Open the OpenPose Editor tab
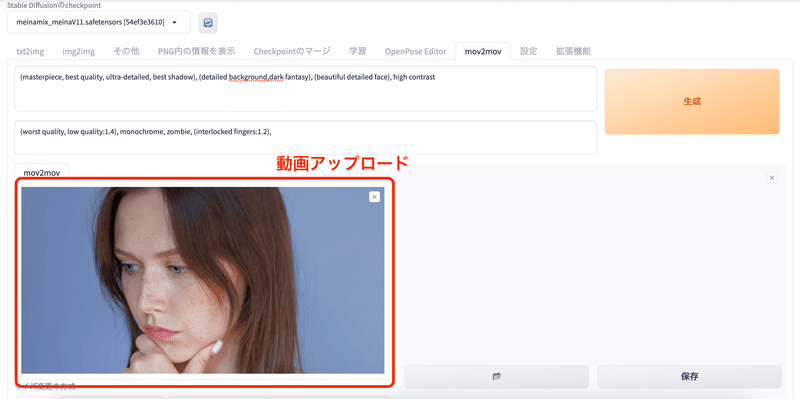 coord(415,51)
